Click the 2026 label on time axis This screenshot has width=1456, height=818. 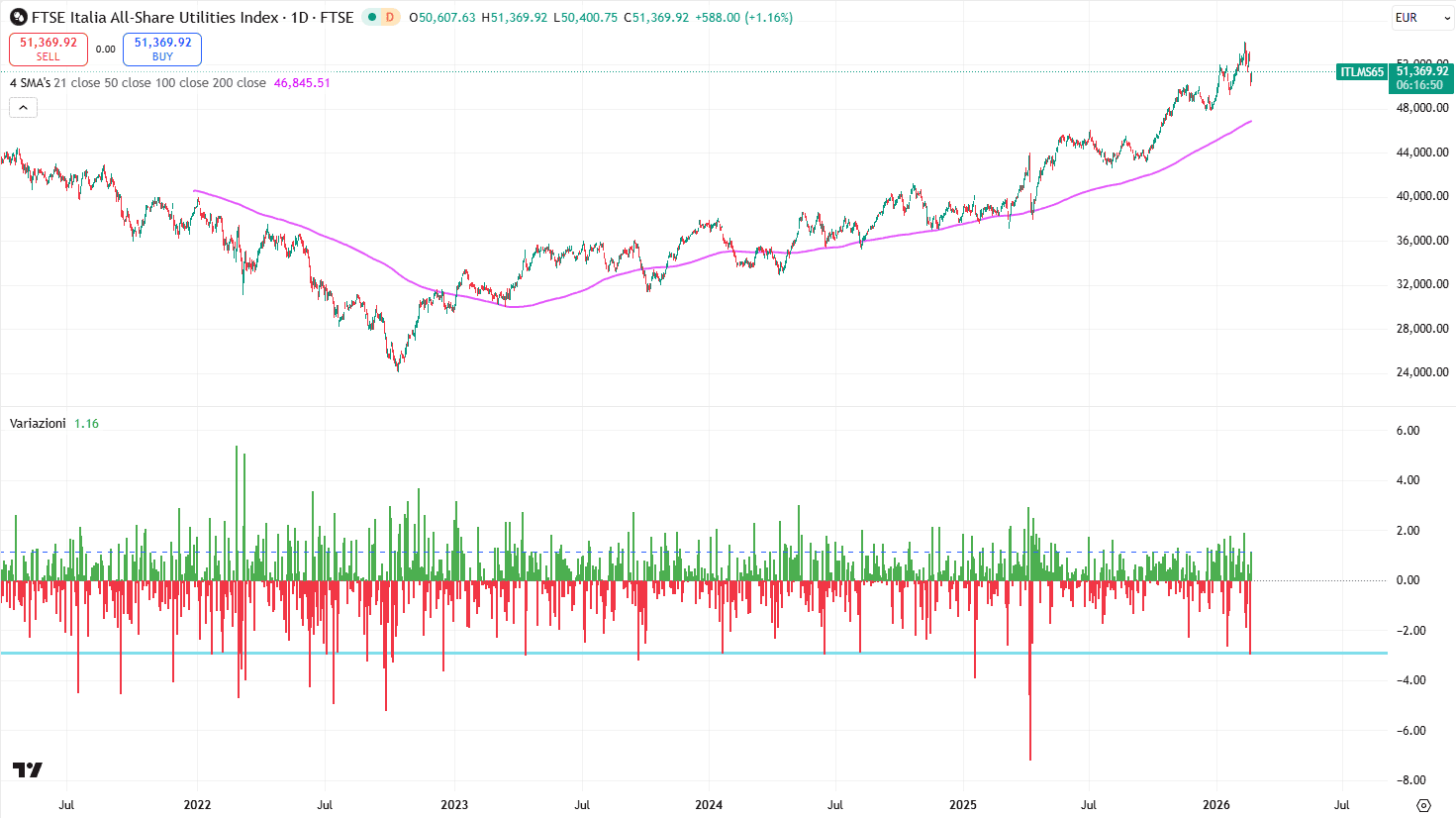(x=1216, y=805)
